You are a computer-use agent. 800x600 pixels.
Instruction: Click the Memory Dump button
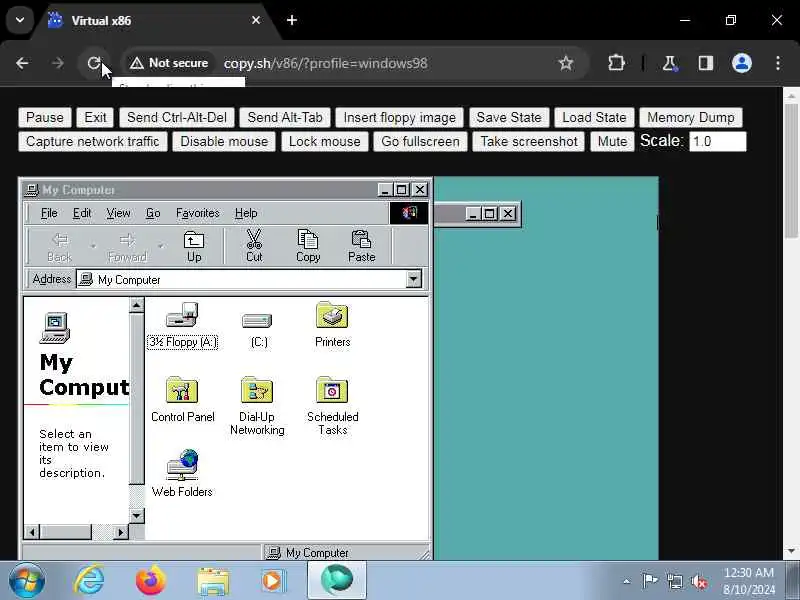click(x=691, y=117)
